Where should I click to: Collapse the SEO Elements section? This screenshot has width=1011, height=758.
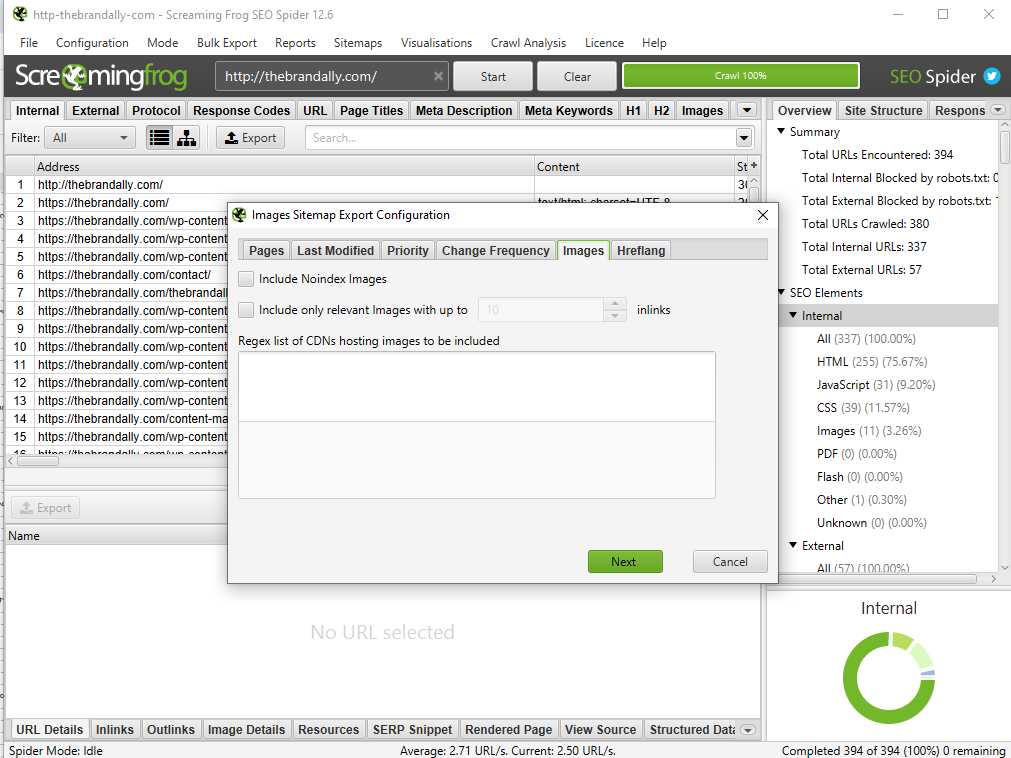click(781, 293)
